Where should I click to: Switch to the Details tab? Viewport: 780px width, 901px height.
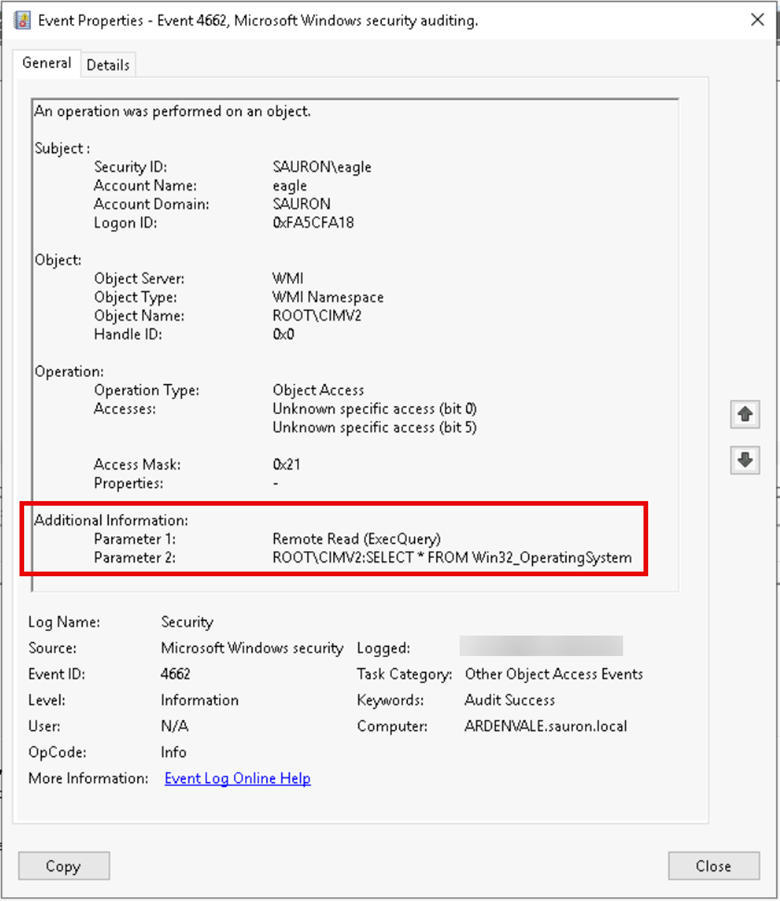[x=108, y=65]
